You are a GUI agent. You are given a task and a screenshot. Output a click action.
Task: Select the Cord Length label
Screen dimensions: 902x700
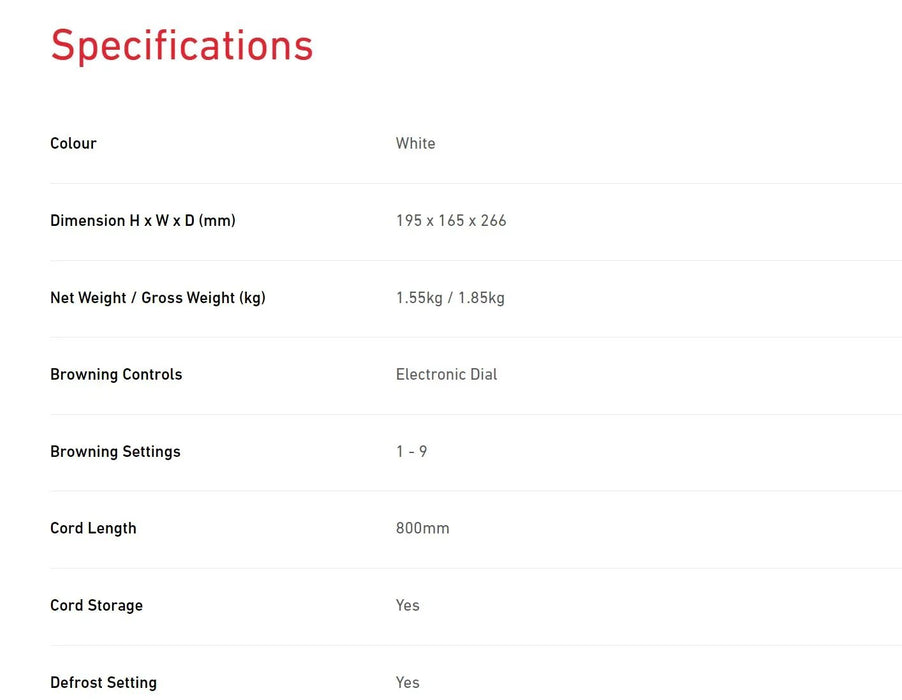[x=93, y=528]
